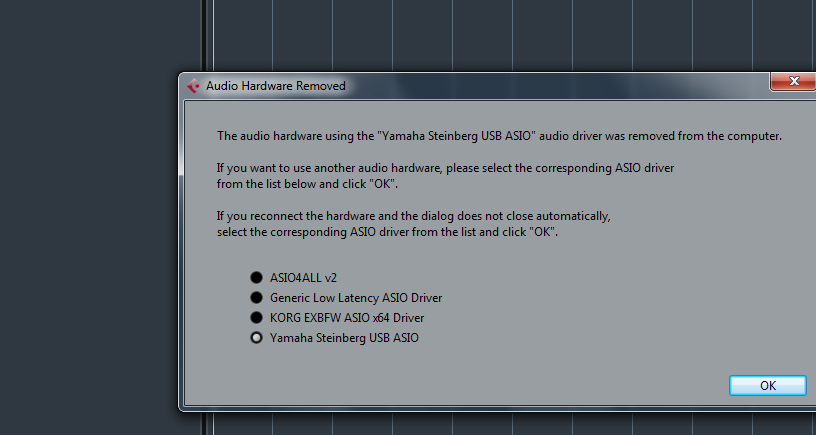Click the "Audio Hardware Removed" title text
The height and width of the screenshot is (435, 816).
[275, 86]
